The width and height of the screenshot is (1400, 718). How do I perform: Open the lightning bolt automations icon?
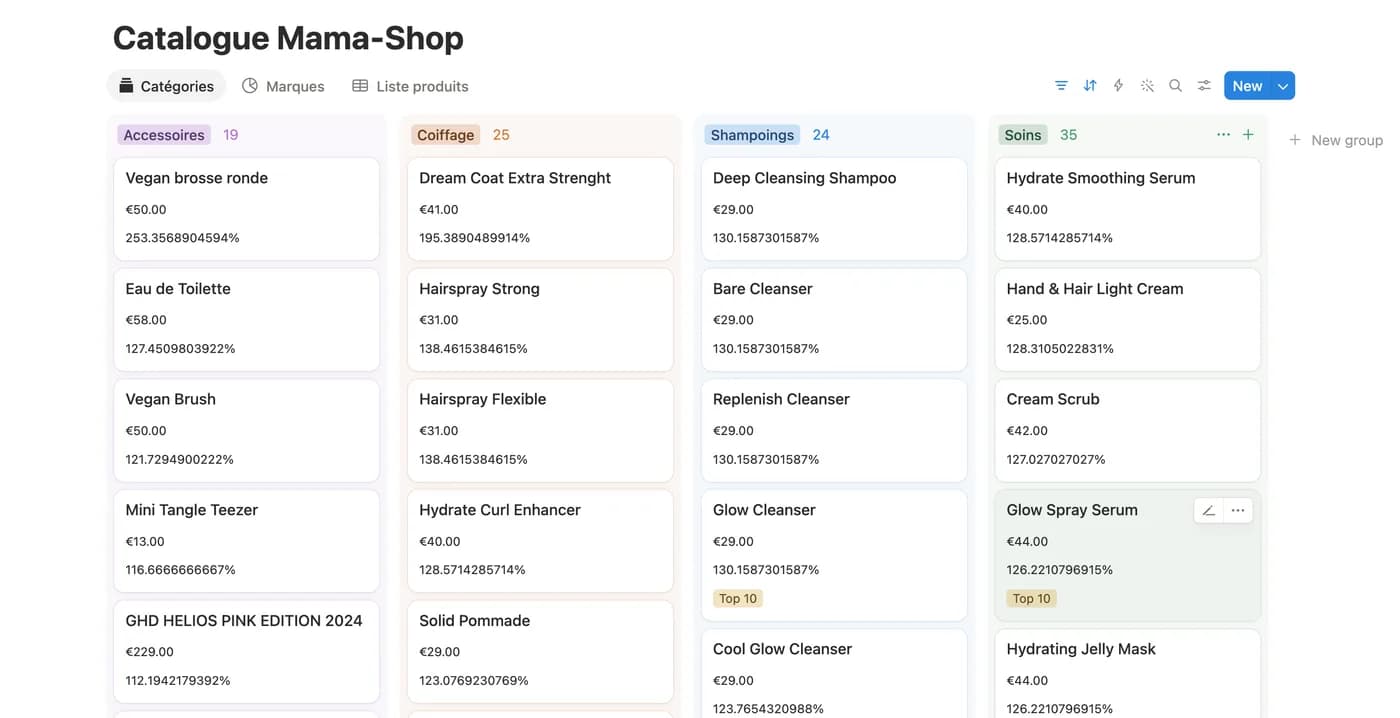(1118, 86)
